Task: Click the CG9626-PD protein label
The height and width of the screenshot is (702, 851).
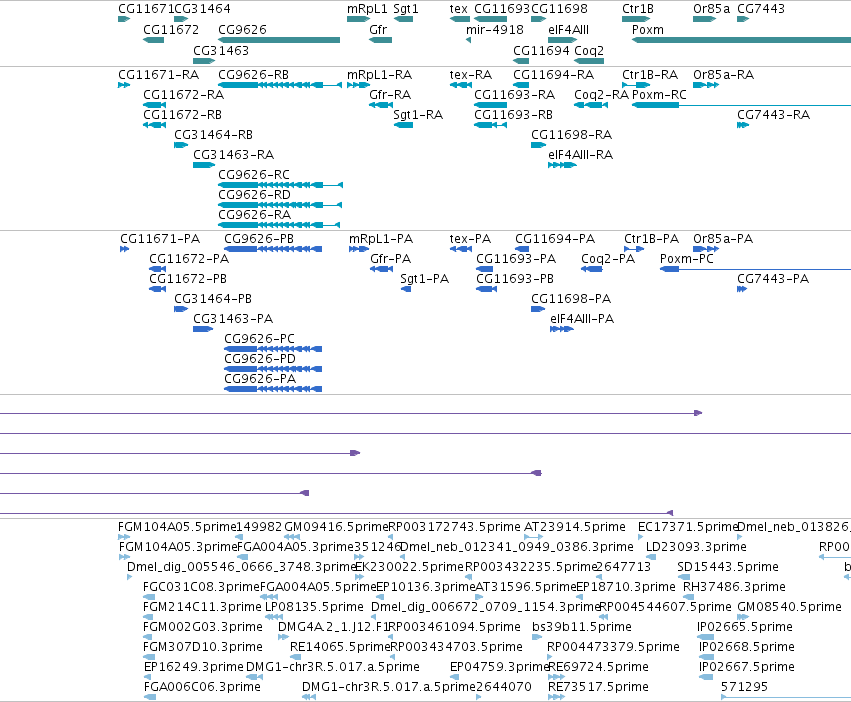Action: click(260, 359)
